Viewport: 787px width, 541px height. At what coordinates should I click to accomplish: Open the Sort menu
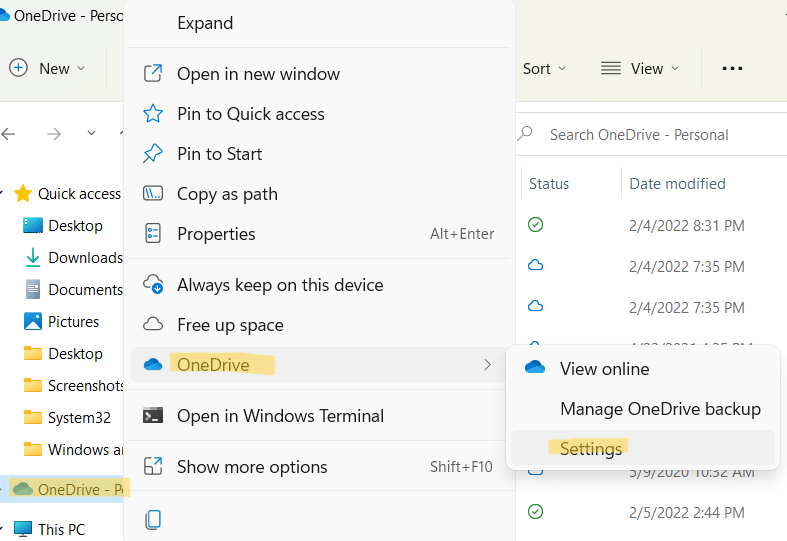click(544, 68)
